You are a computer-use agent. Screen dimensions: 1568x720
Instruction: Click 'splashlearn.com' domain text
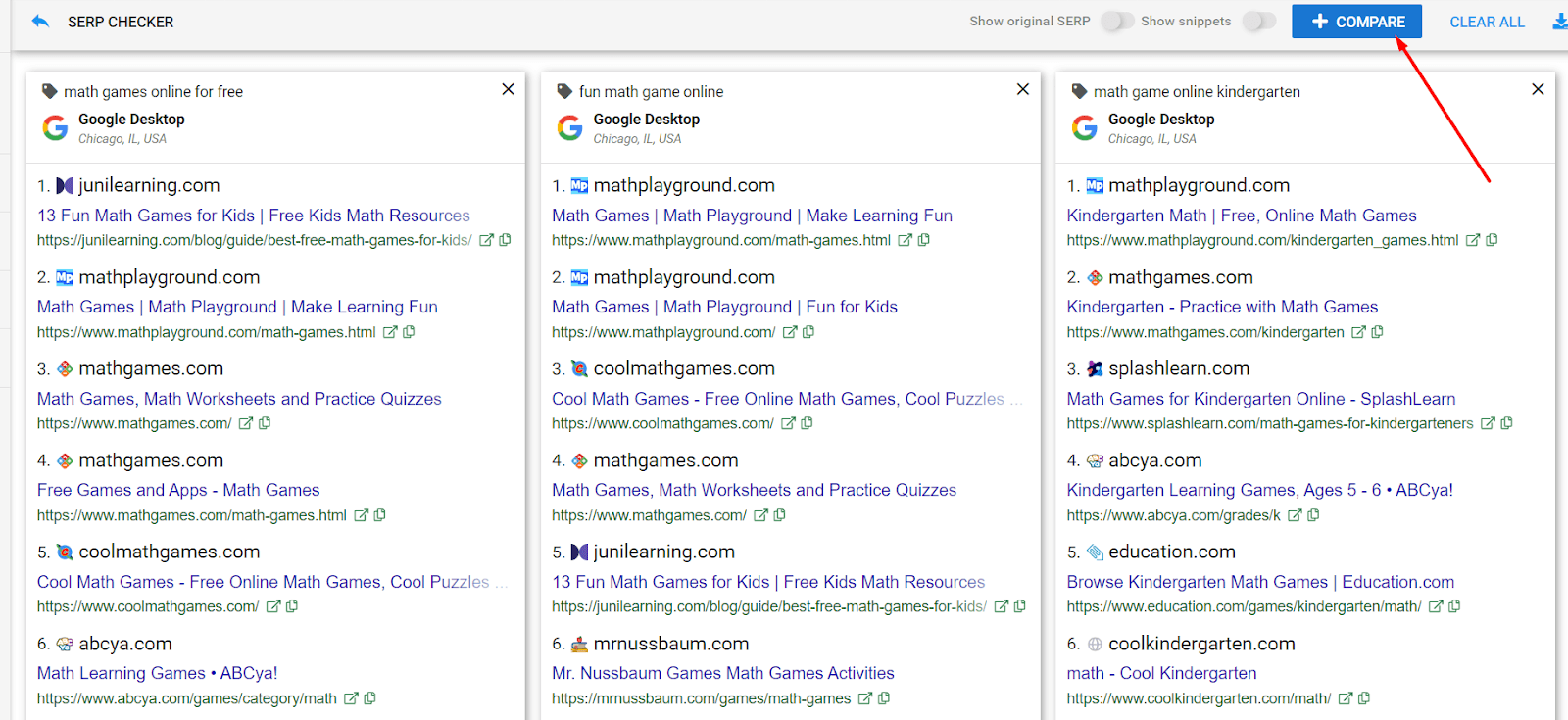click(1179, 368)
